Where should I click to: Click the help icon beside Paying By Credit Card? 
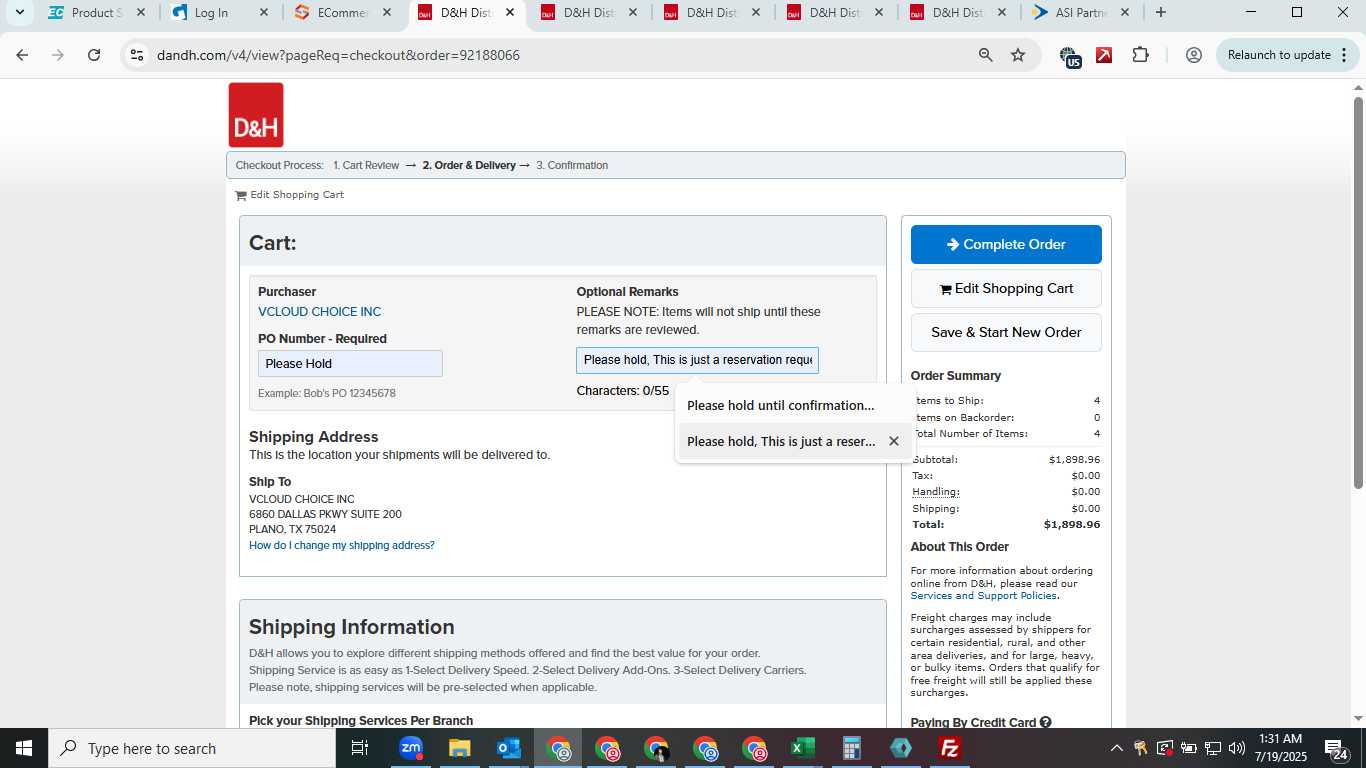coord(1045,722)
